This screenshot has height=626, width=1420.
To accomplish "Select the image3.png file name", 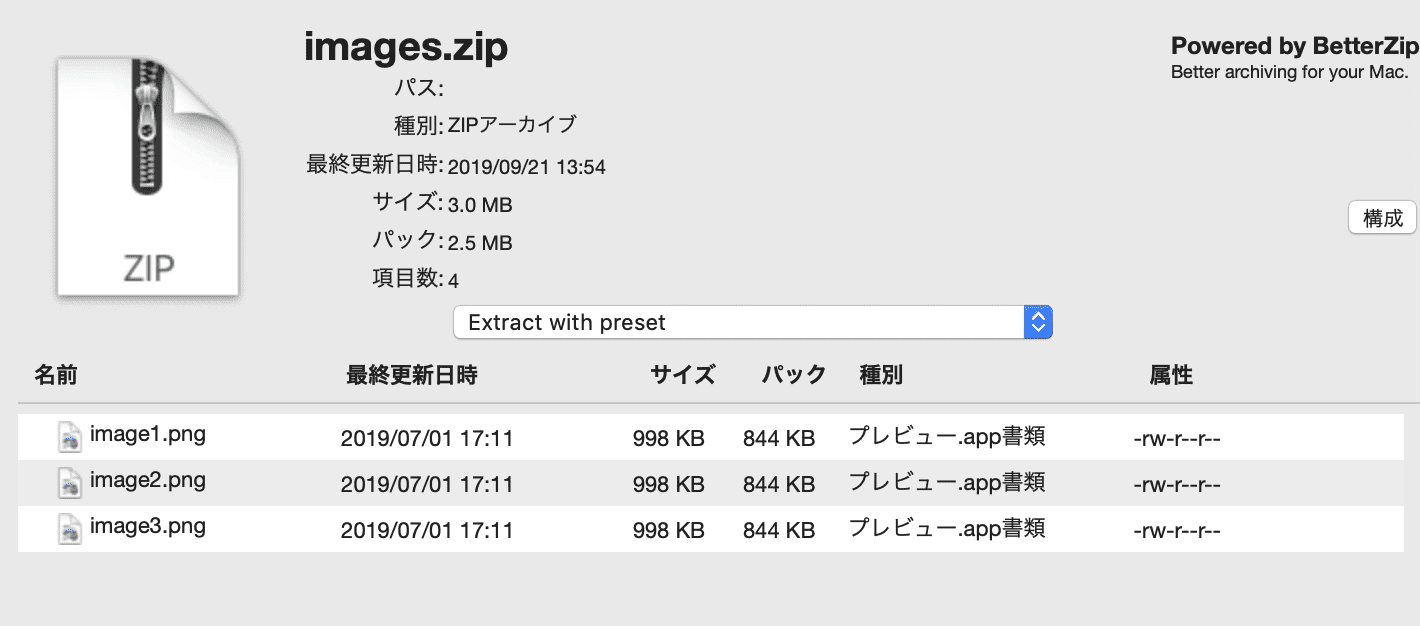I will pos(148,526).
